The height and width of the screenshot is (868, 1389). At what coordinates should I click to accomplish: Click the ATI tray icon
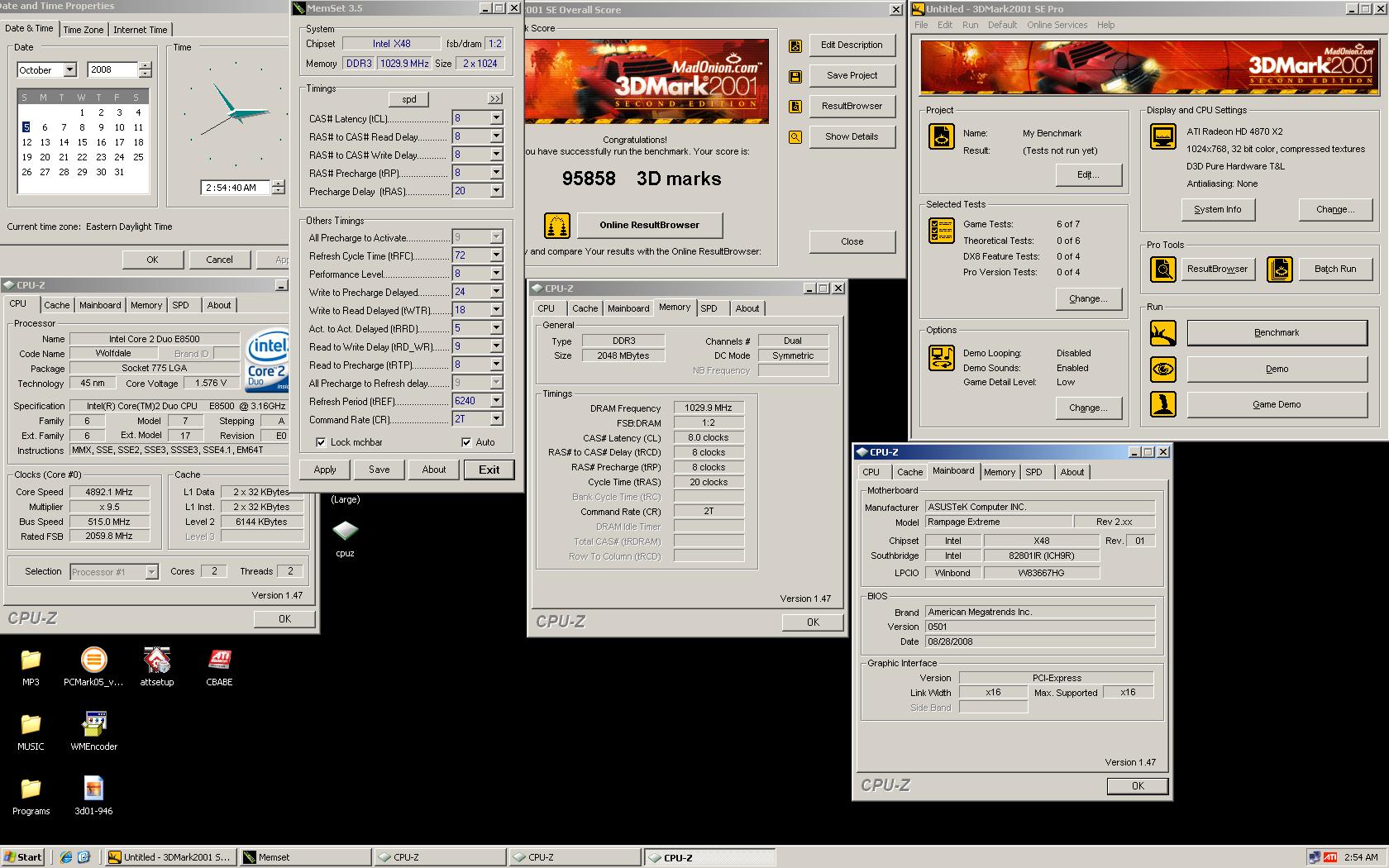point(1330,857)
